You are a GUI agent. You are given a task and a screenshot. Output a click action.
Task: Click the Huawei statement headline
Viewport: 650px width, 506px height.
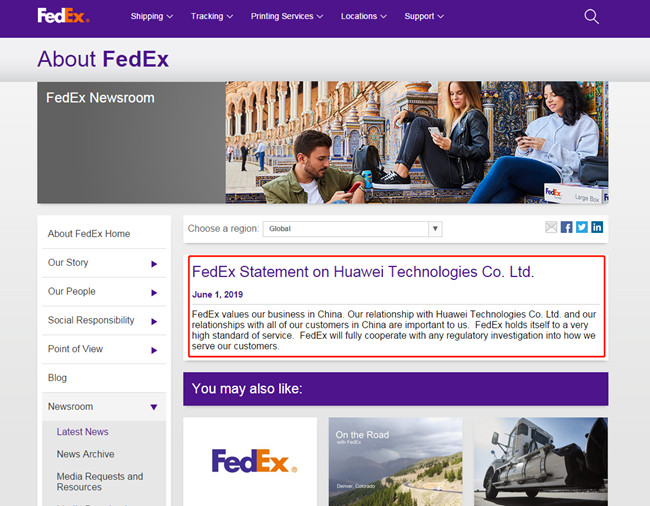[363, 272]
